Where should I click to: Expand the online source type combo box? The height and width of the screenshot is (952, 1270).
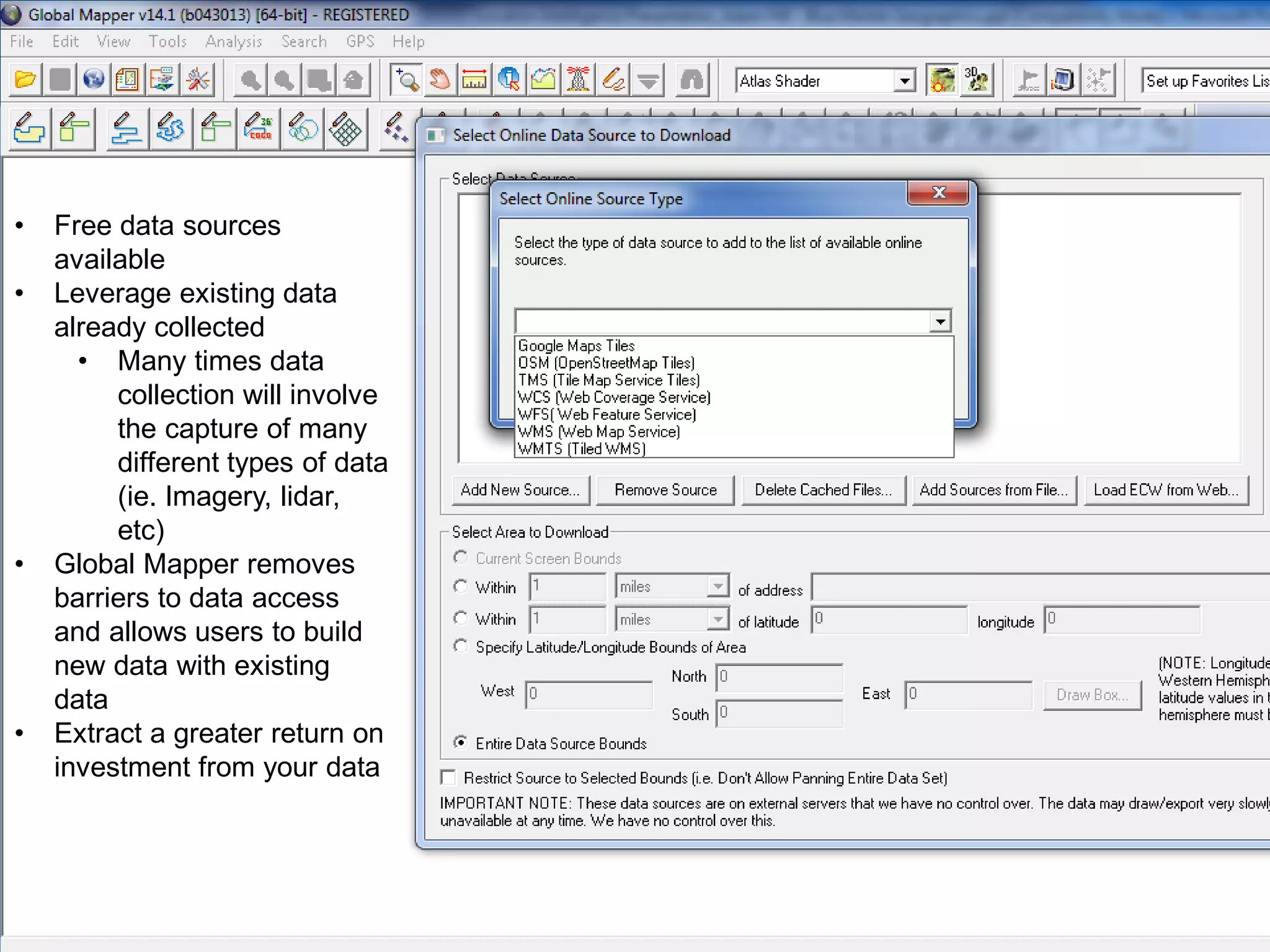(940, 321)
